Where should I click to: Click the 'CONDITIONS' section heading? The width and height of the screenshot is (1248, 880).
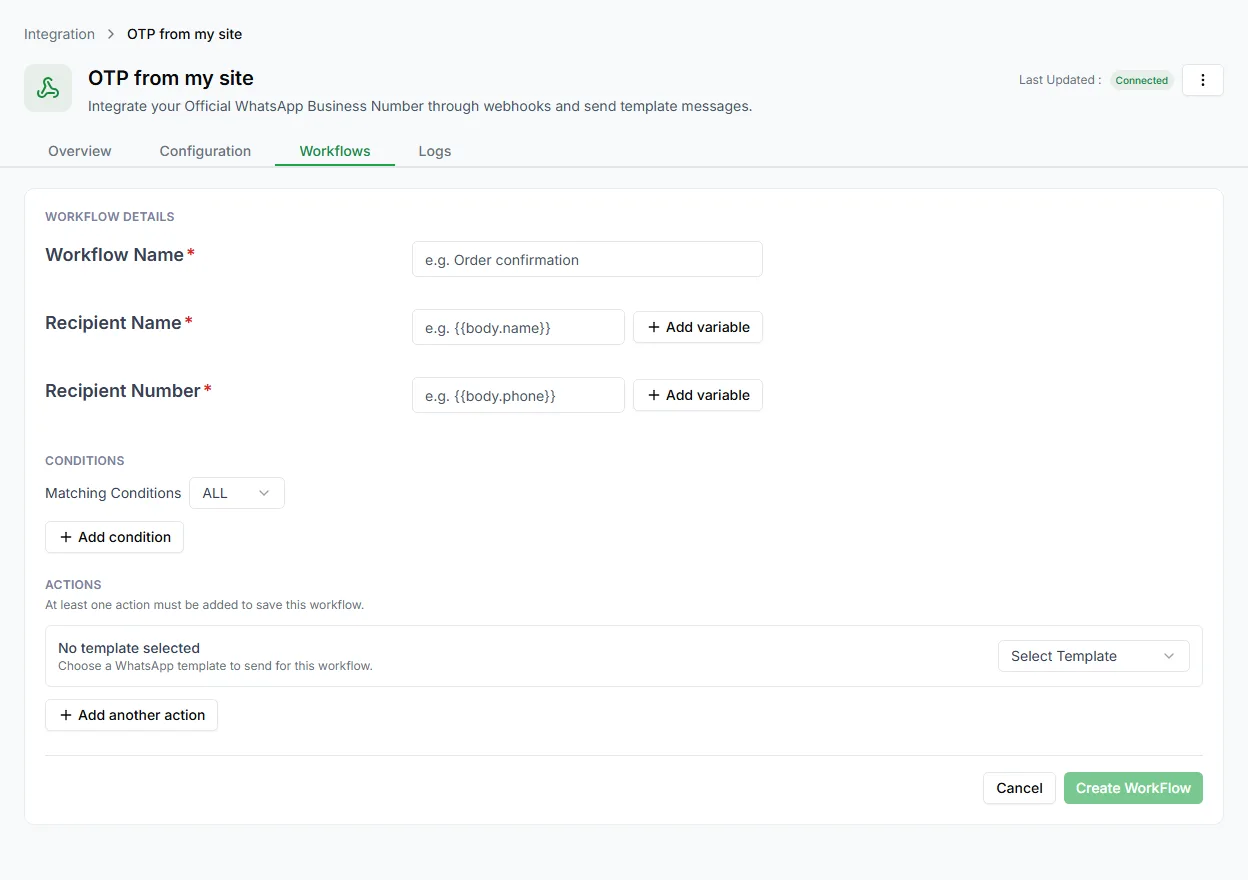click(85, 461)
